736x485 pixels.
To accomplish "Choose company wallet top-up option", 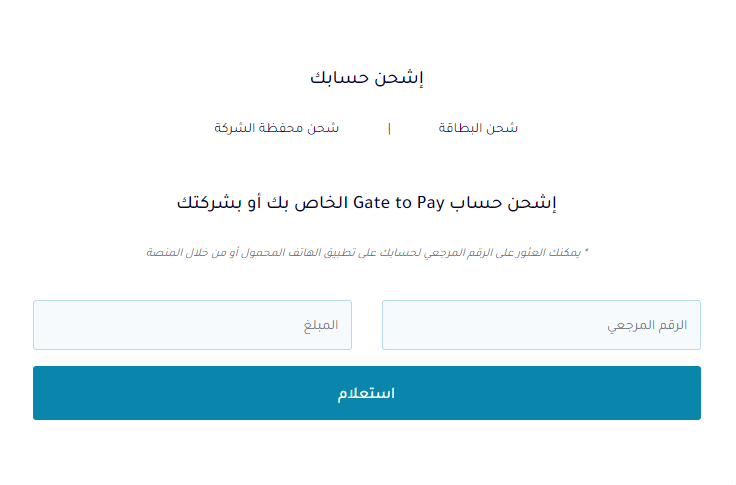I will point(276,128).
